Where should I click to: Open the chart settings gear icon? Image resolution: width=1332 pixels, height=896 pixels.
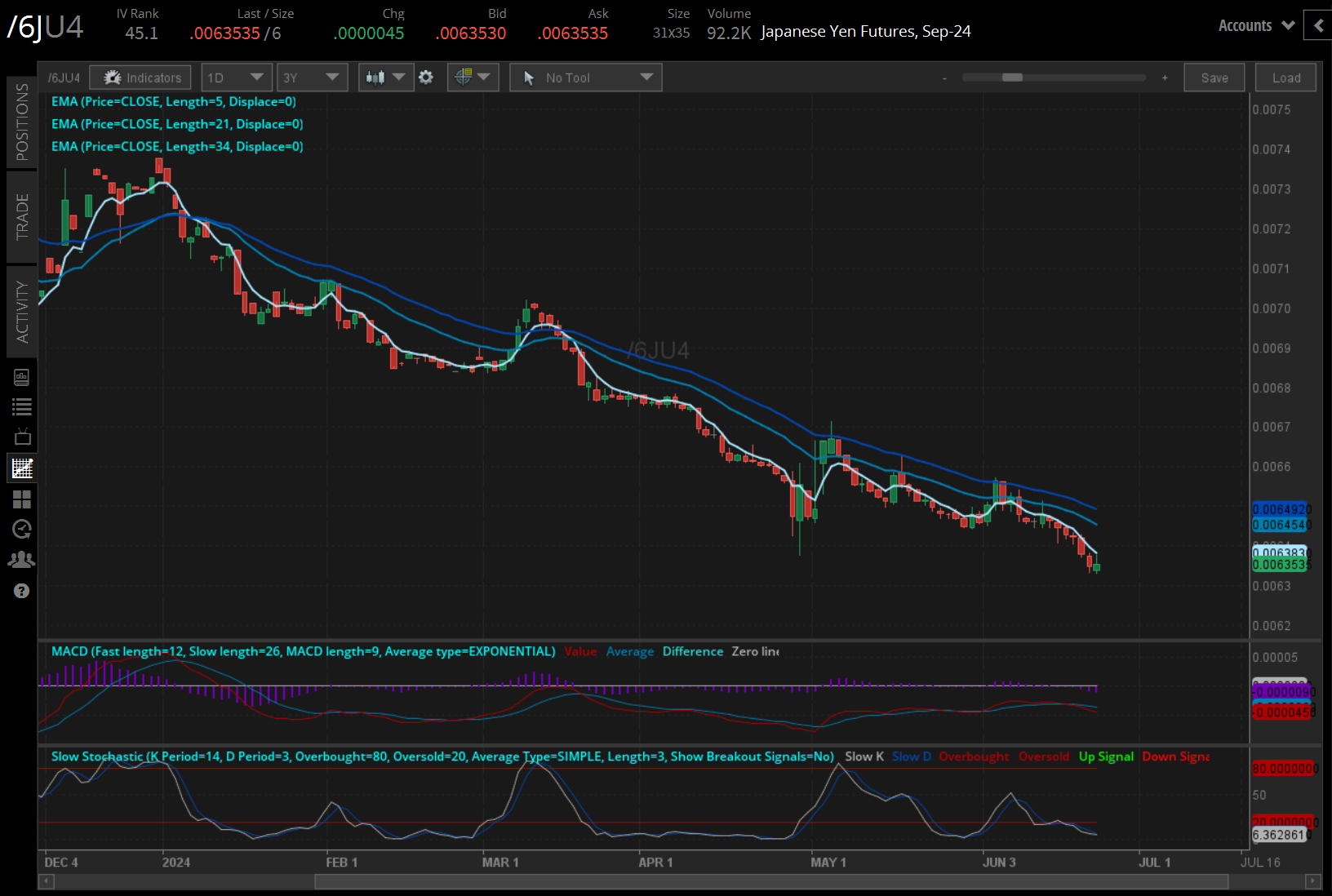426,78
